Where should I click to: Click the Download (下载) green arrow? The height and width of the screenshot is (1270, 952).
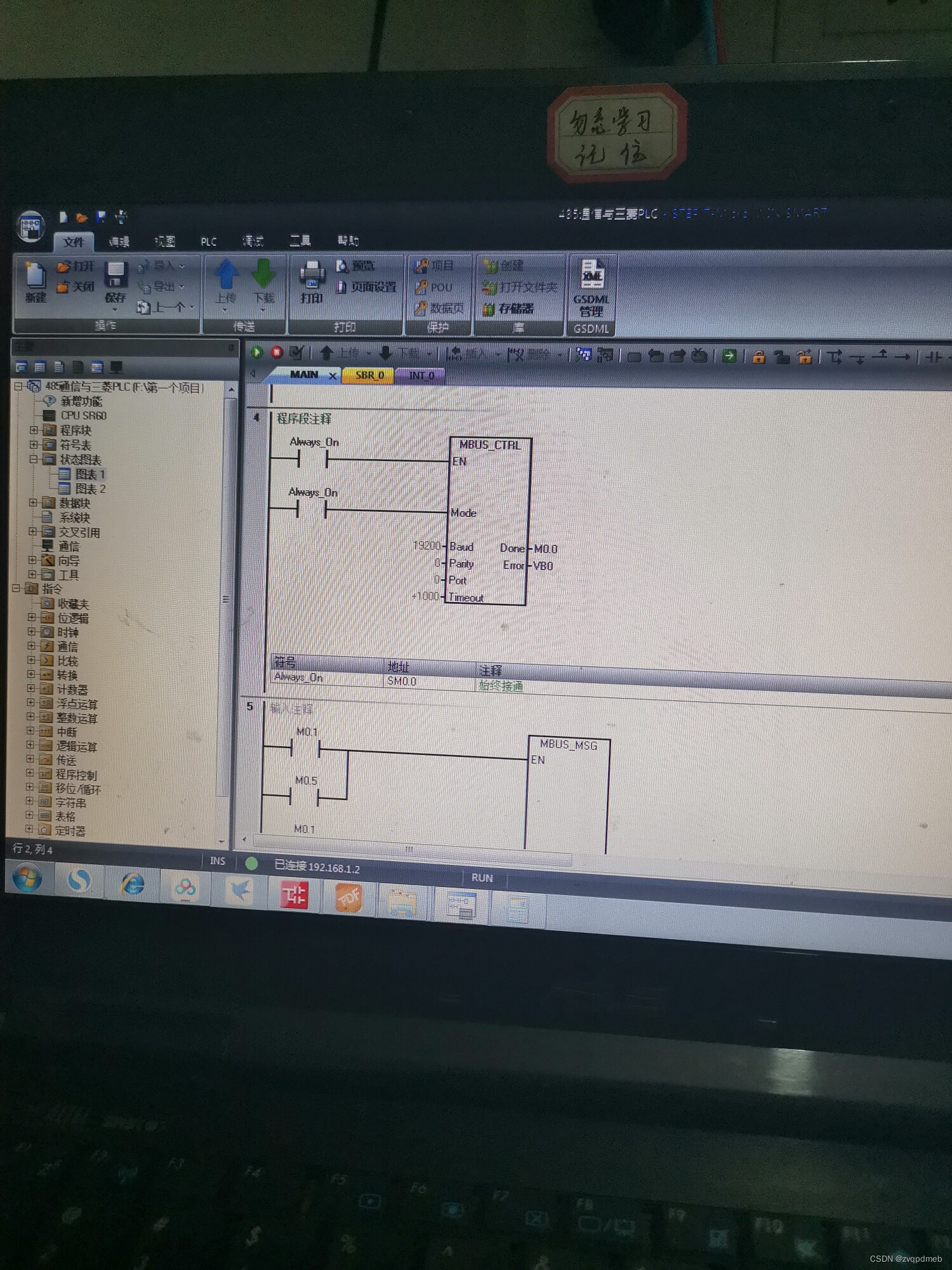263,274
